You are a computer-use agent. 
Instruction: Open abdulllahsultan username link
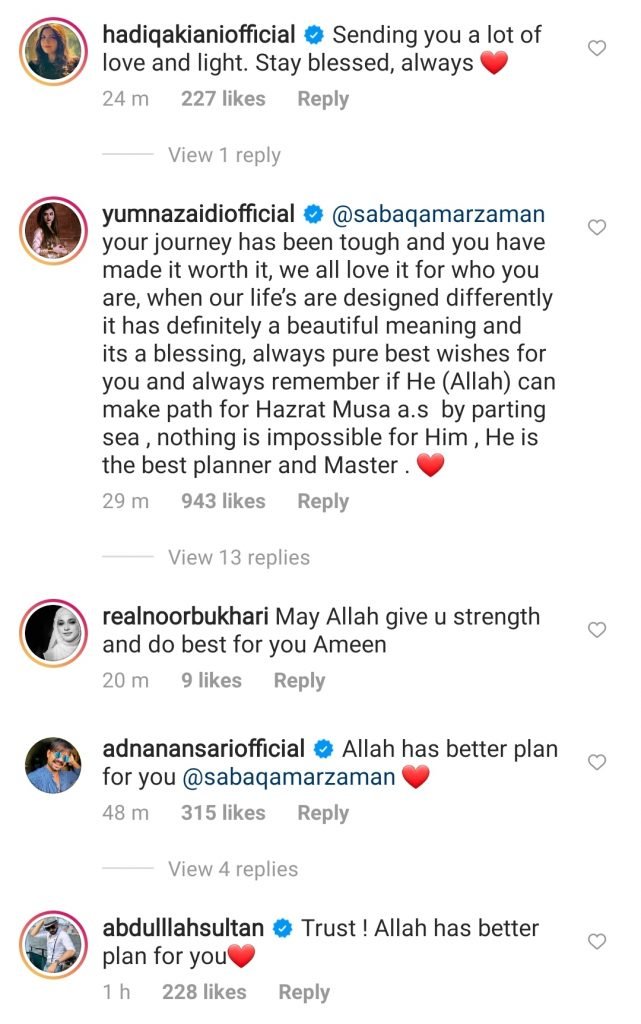[x=183, y=928]
